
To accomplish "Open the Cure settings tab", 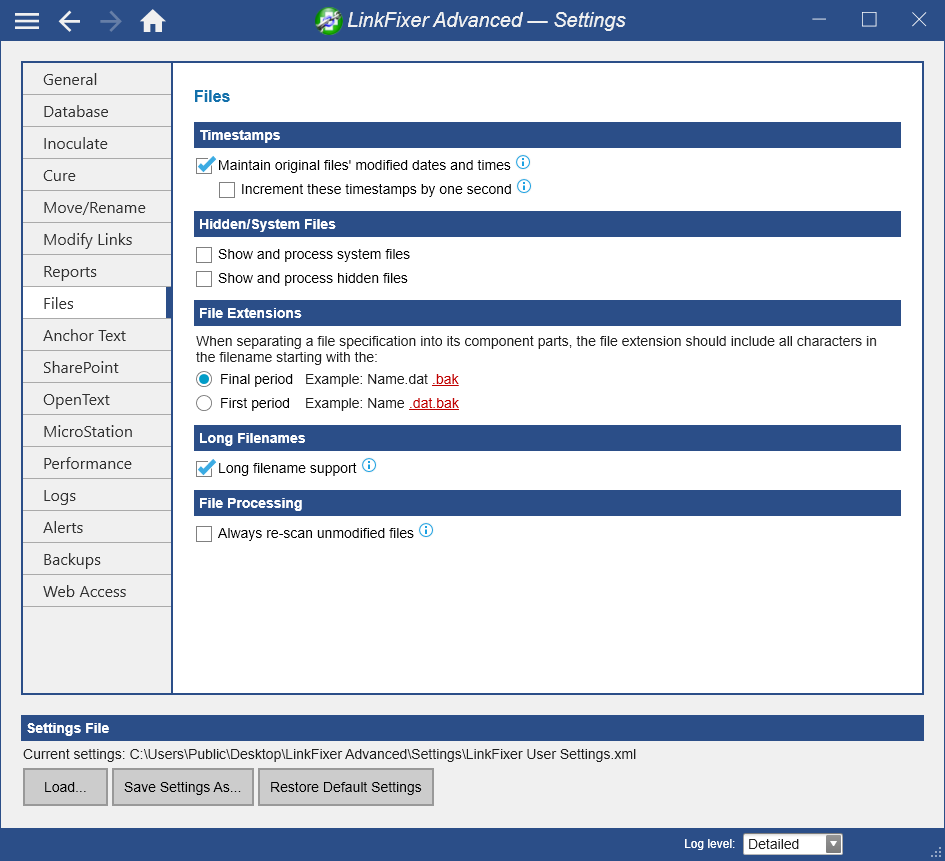I will click(97, 175).
